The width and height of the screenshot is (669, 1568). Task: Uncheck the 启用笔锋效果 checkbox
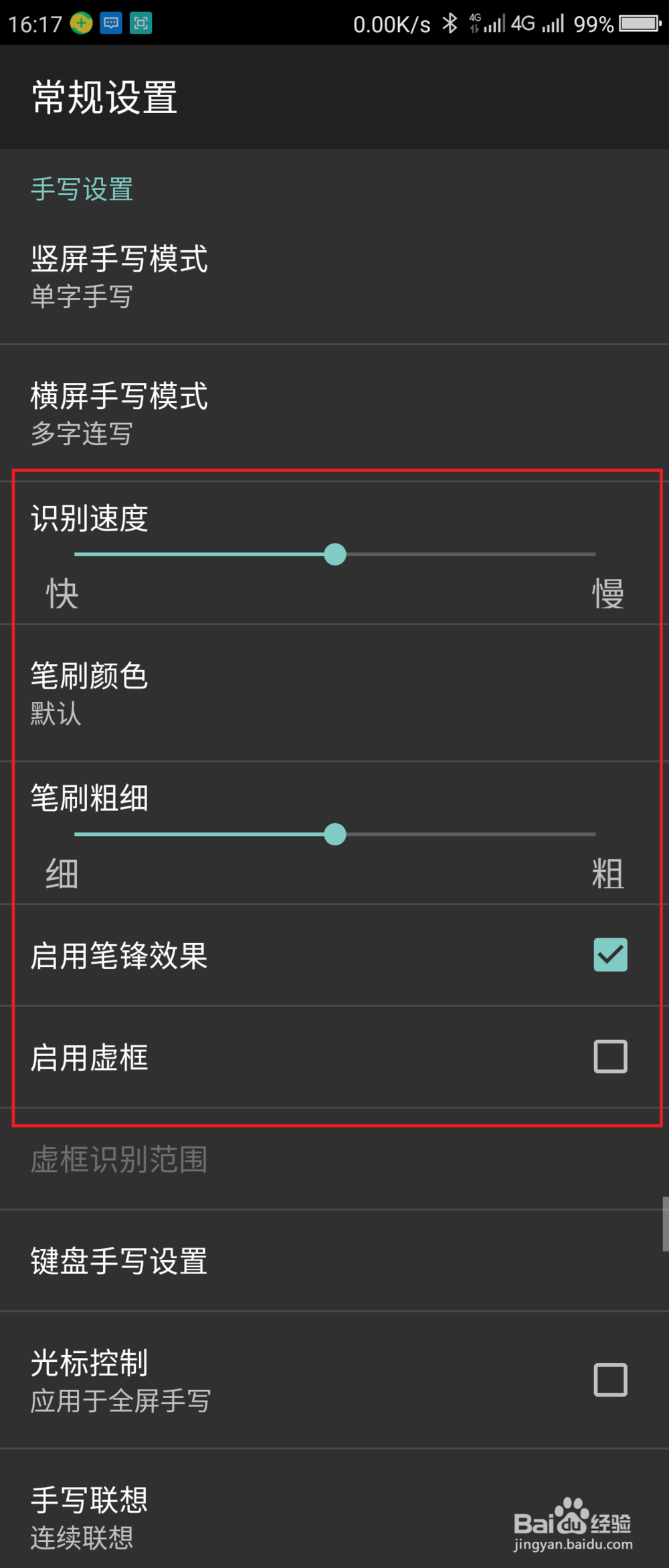609,956
